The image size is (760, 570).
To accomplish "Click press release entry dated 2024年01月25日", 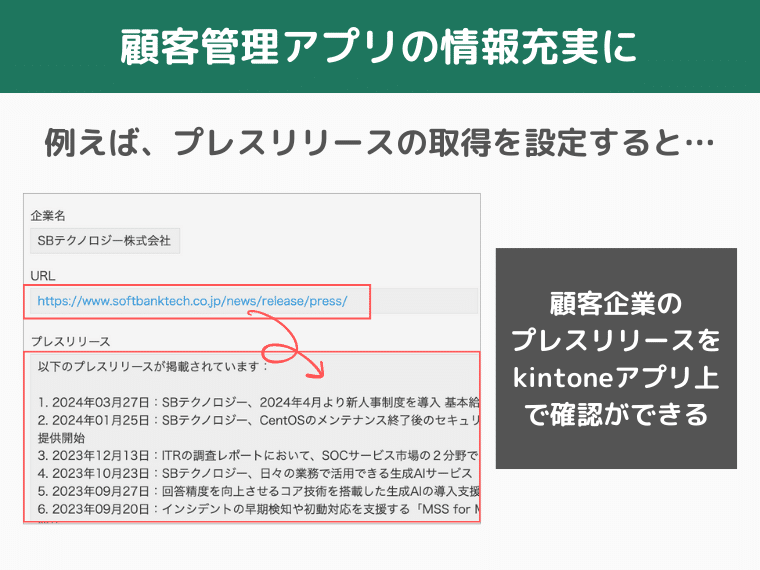I will [258, 420].
